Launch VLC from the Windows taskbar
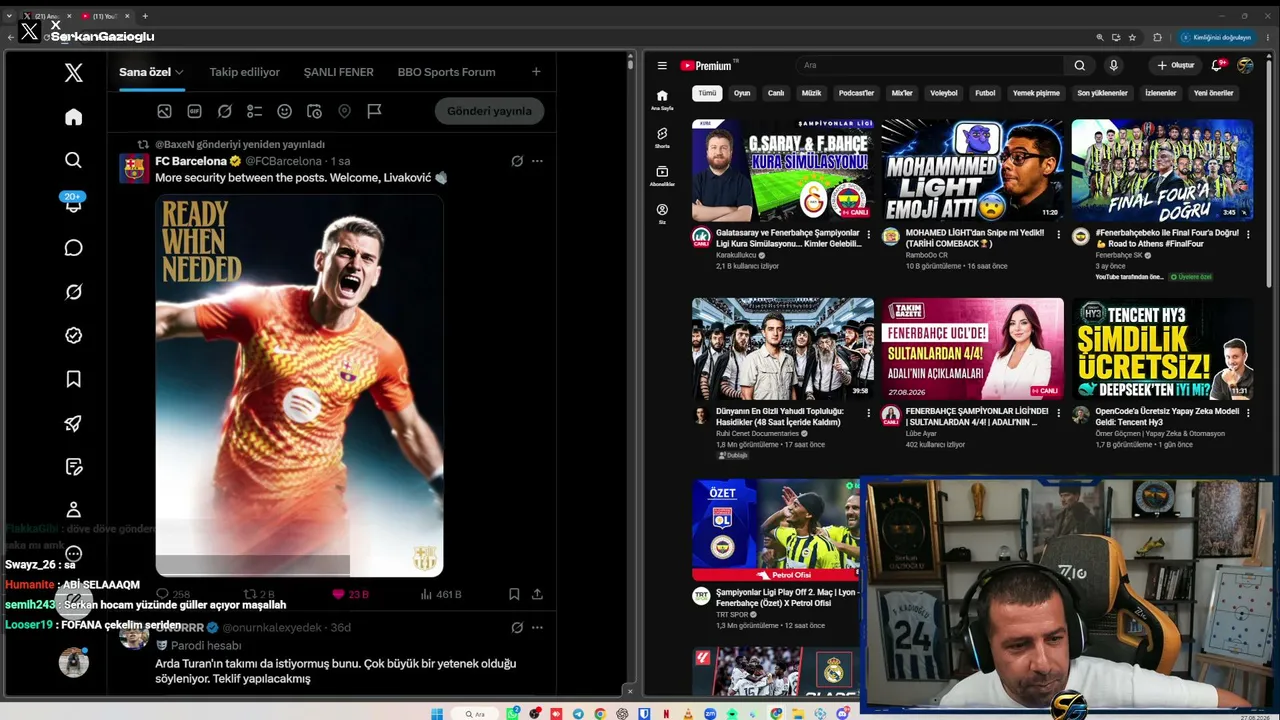This screenshot has height=720, width=1280. tap(688, 714)
